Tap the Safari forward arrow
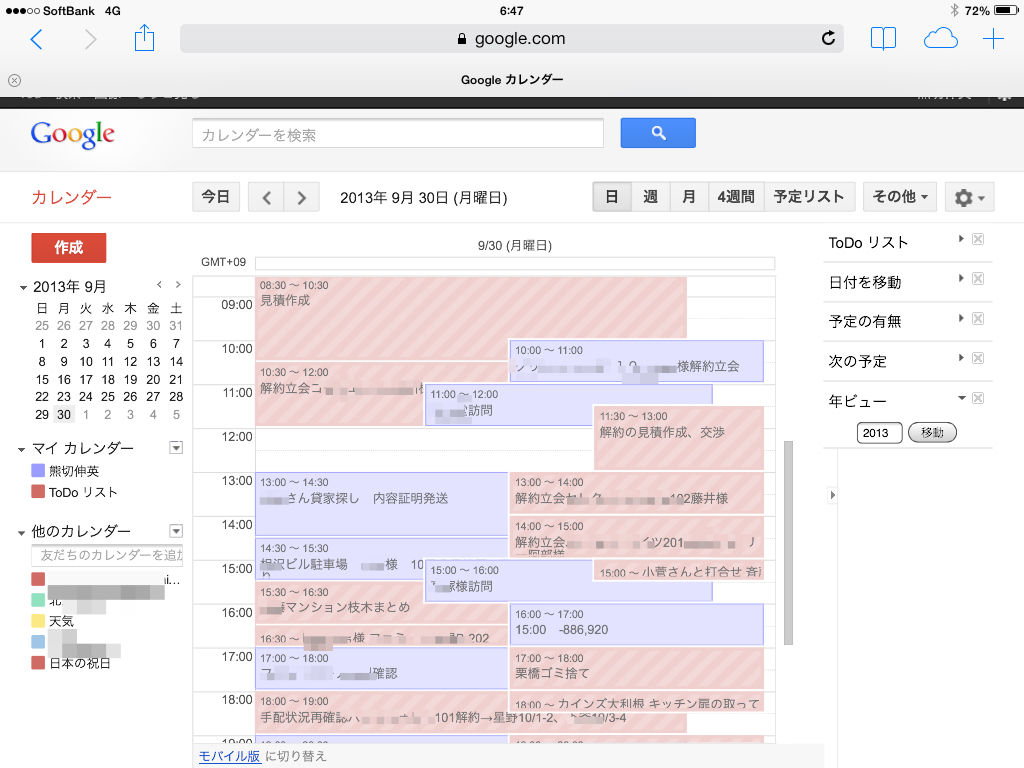The height and width of the screenshot is (768, 1024). pyautogui.click(x=90, y=39)
